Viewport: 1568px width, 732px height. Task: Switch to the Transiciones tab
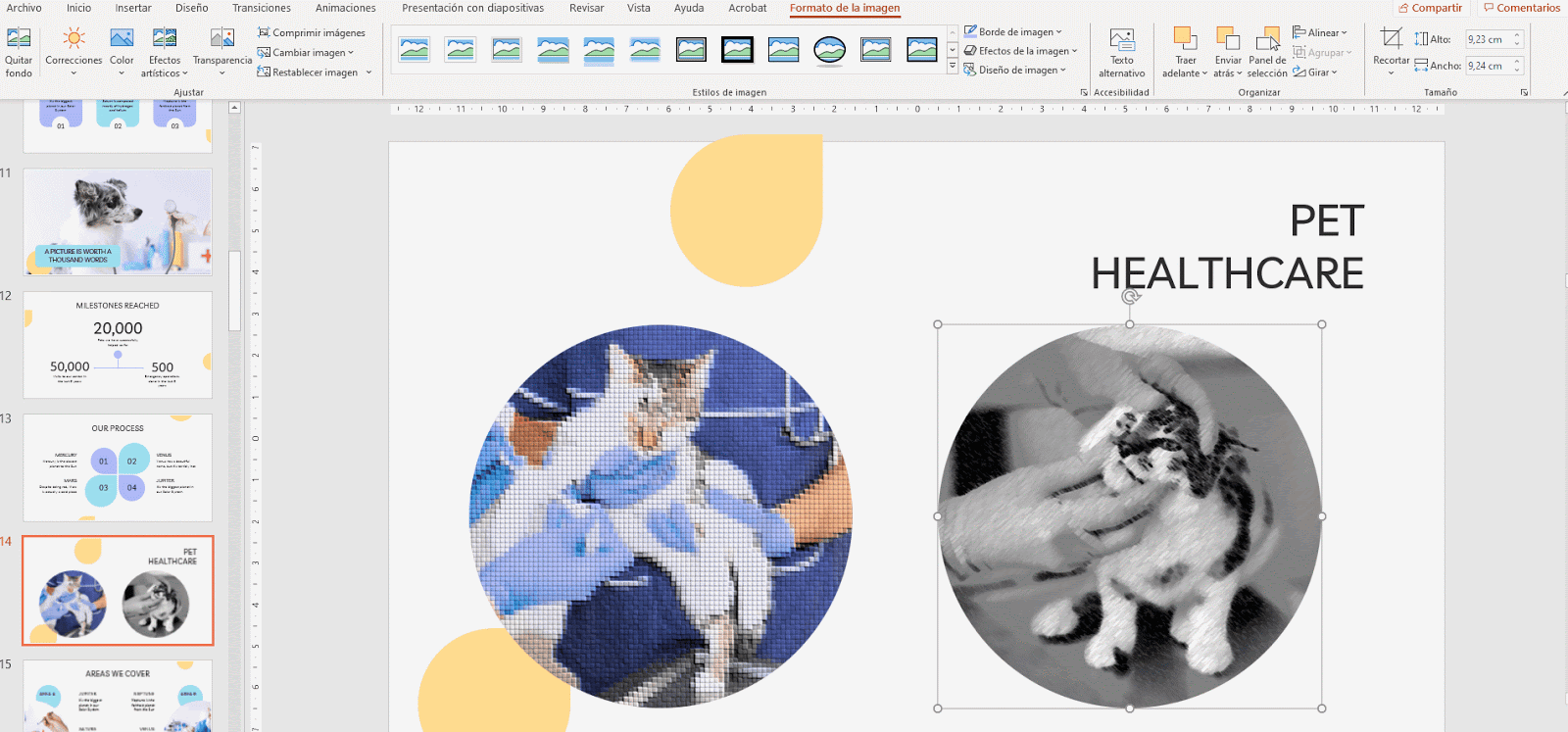(262, 8)
